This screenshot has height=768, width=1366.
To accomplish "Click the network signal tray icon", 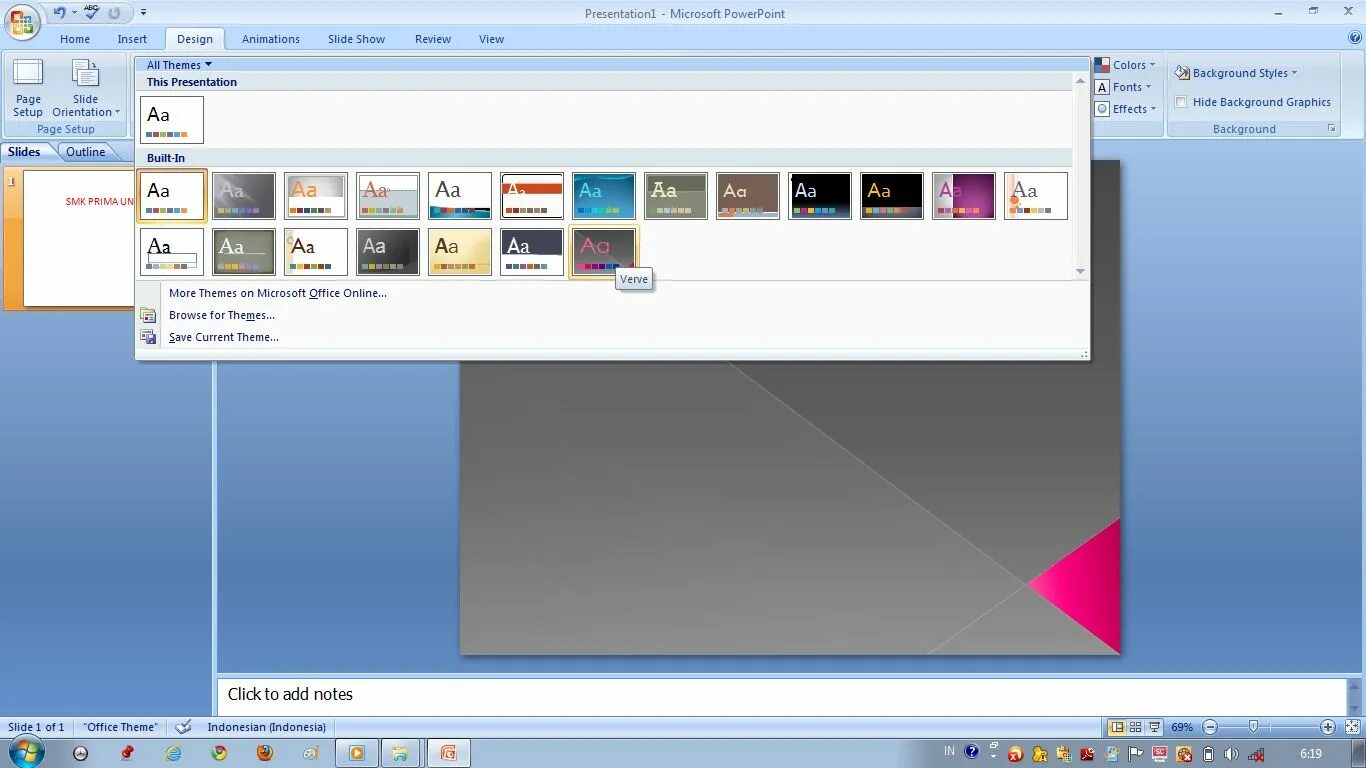I will [x=1257, y=754].
